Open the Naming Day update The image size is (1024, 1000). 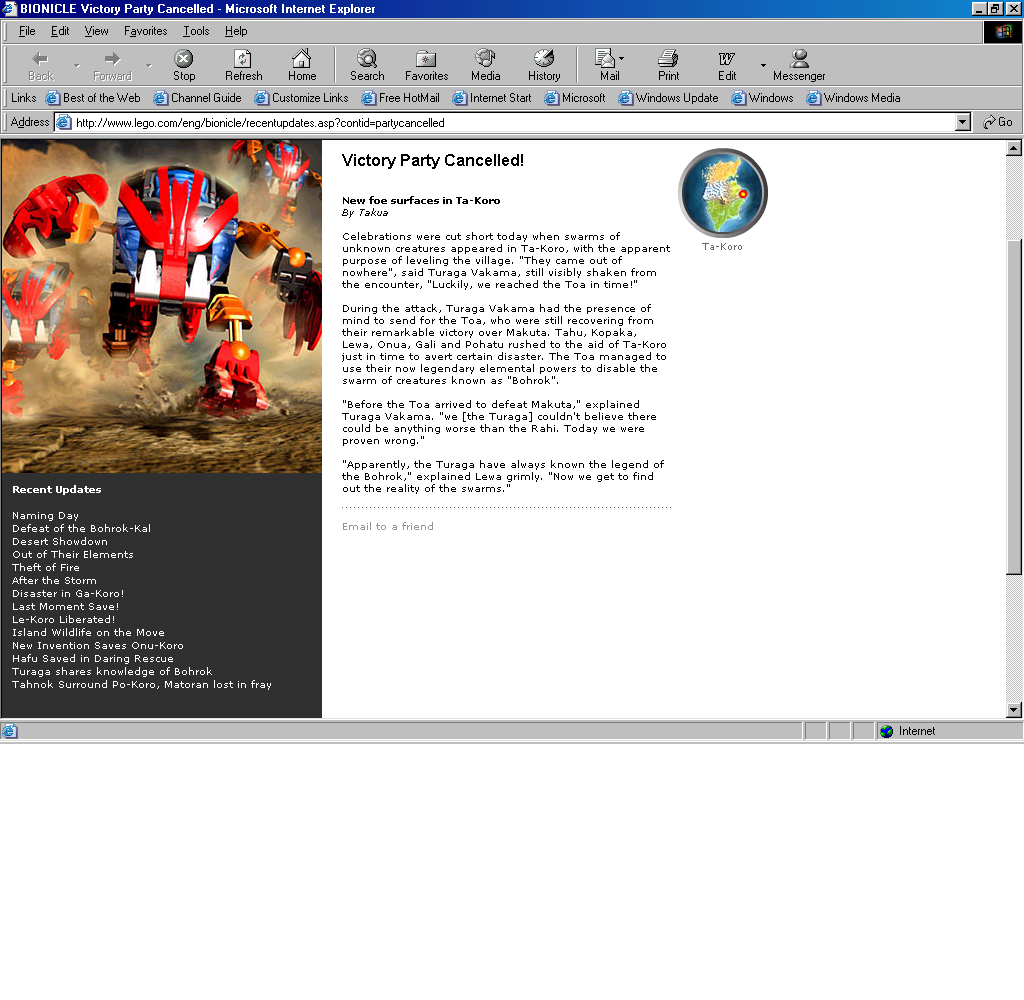[45, 515]
